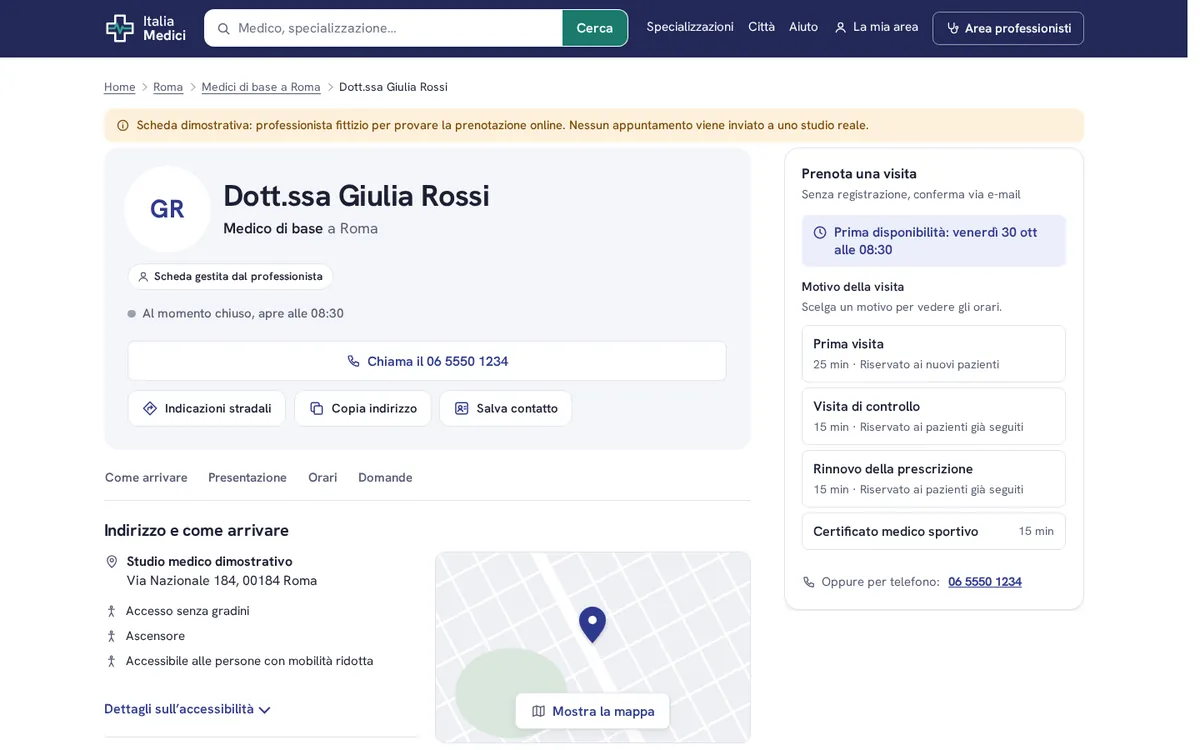
Task: Click the Dott.ssa Giulia Rossi heading
Action: 356,195
